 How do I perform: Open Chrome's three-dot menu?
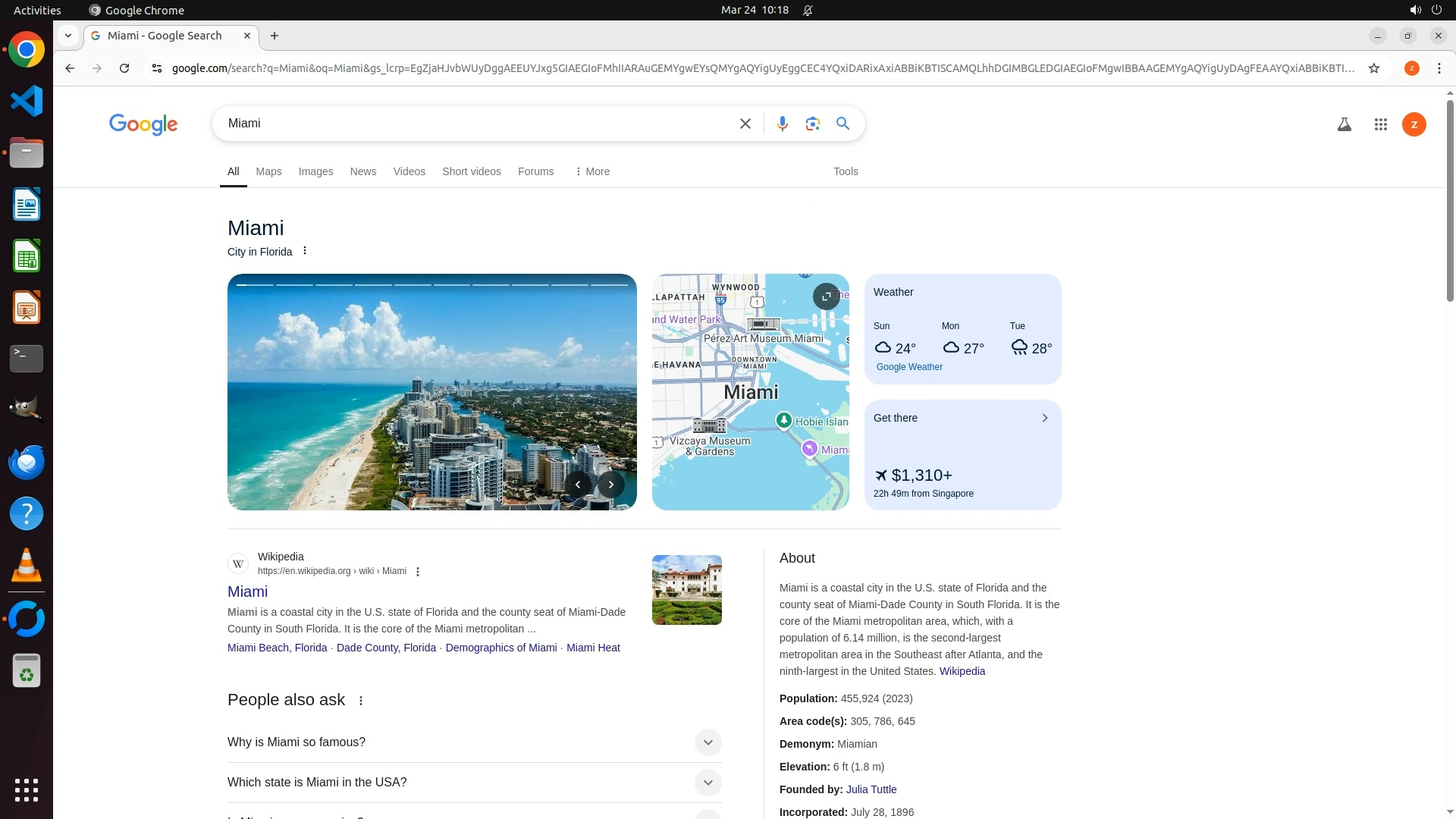1439,68
